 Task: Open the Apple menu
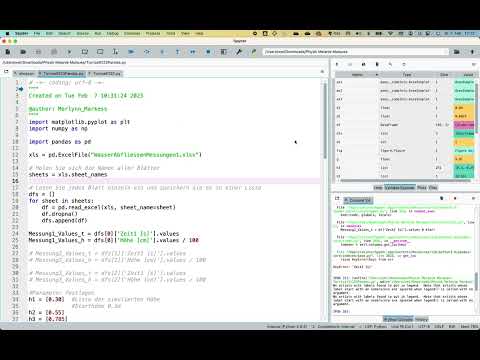[7, 34]
